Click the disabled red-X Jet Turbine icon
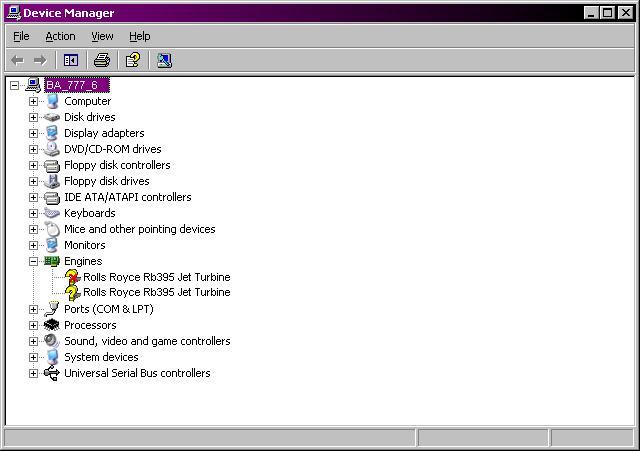Image resolution: width=640 pixels, height=453 pixels. [x=72, y=277]
